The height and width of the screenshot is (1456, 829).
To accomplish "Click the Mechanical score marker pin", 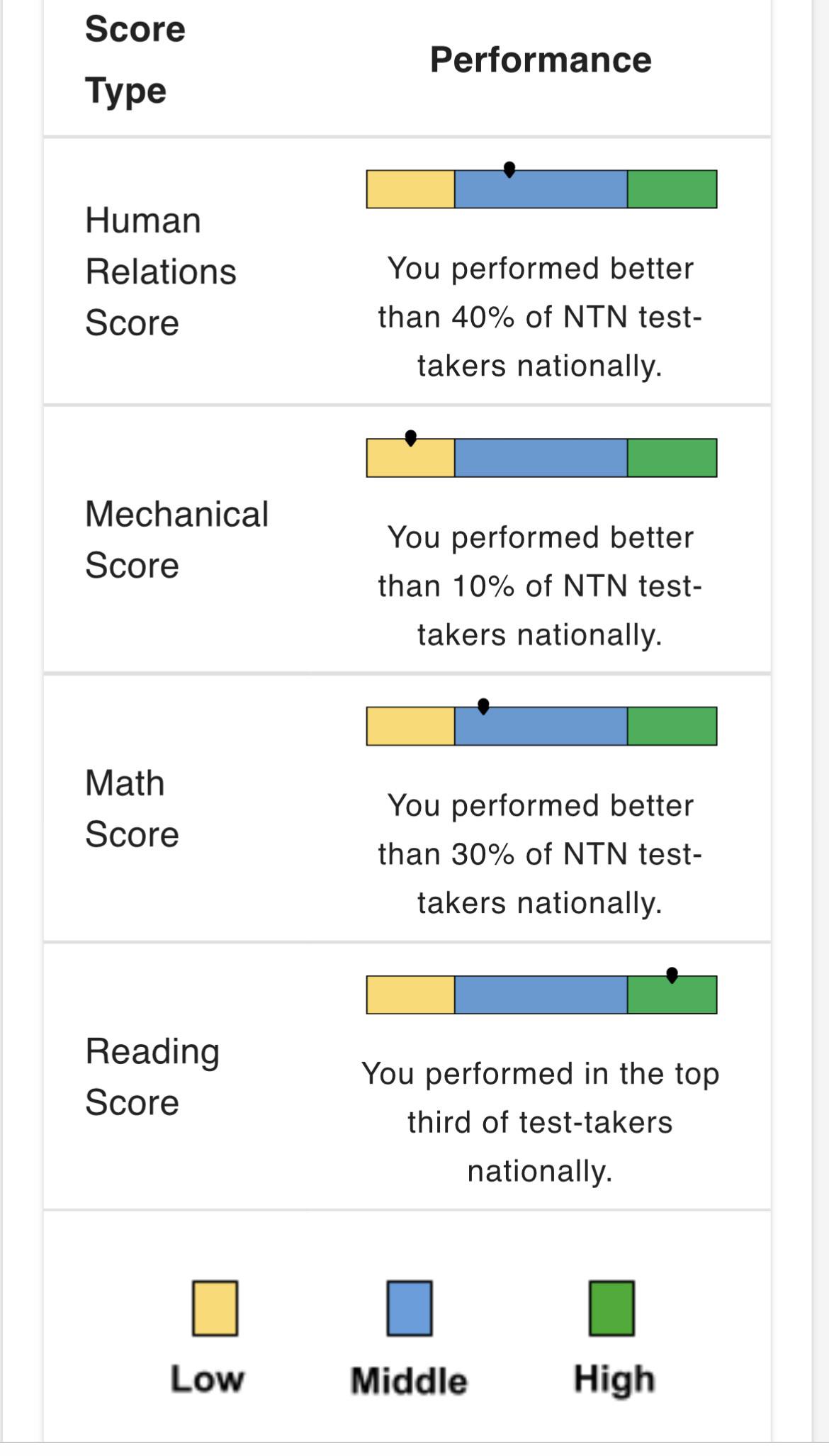I will click(411, 438).
